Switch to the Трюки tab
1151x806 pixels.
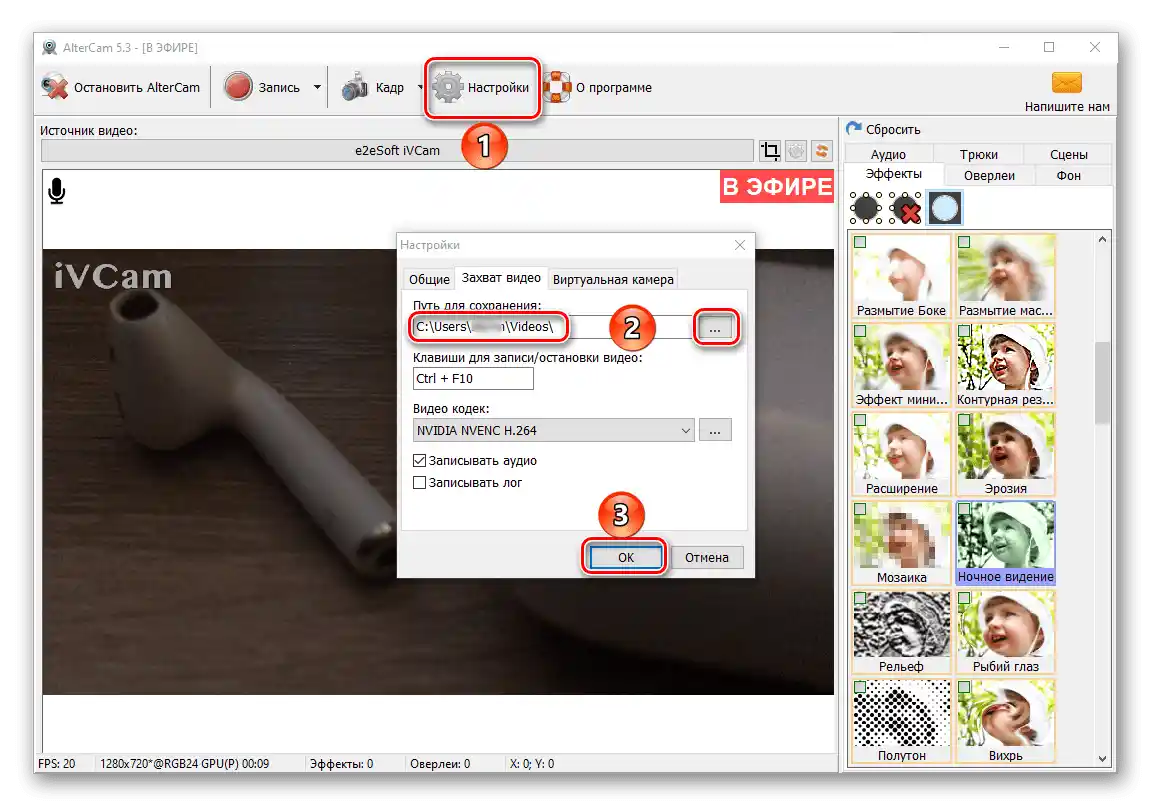click(x=978, y=154)
